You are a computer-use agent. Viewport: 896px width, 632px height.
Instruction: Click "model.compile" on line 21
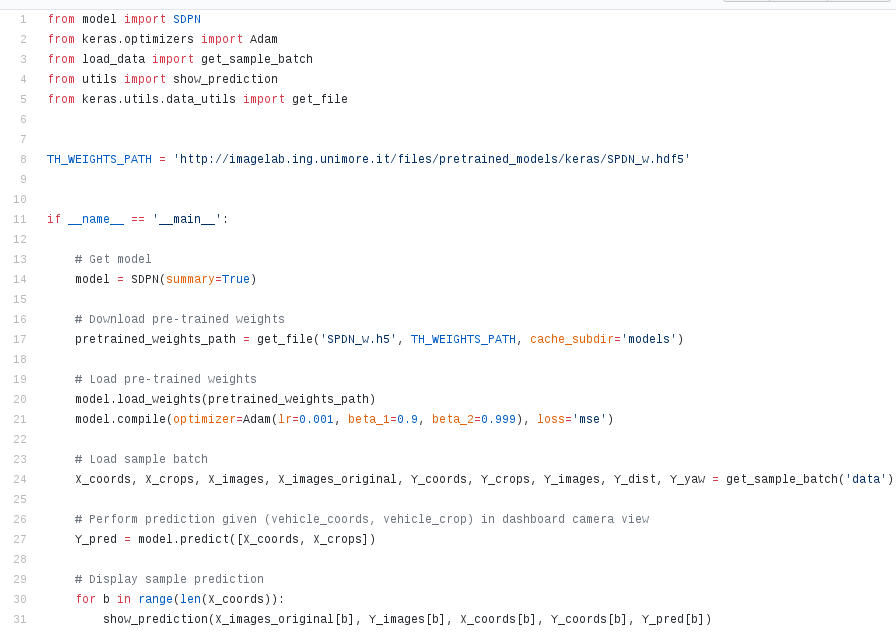click(121, 419)
